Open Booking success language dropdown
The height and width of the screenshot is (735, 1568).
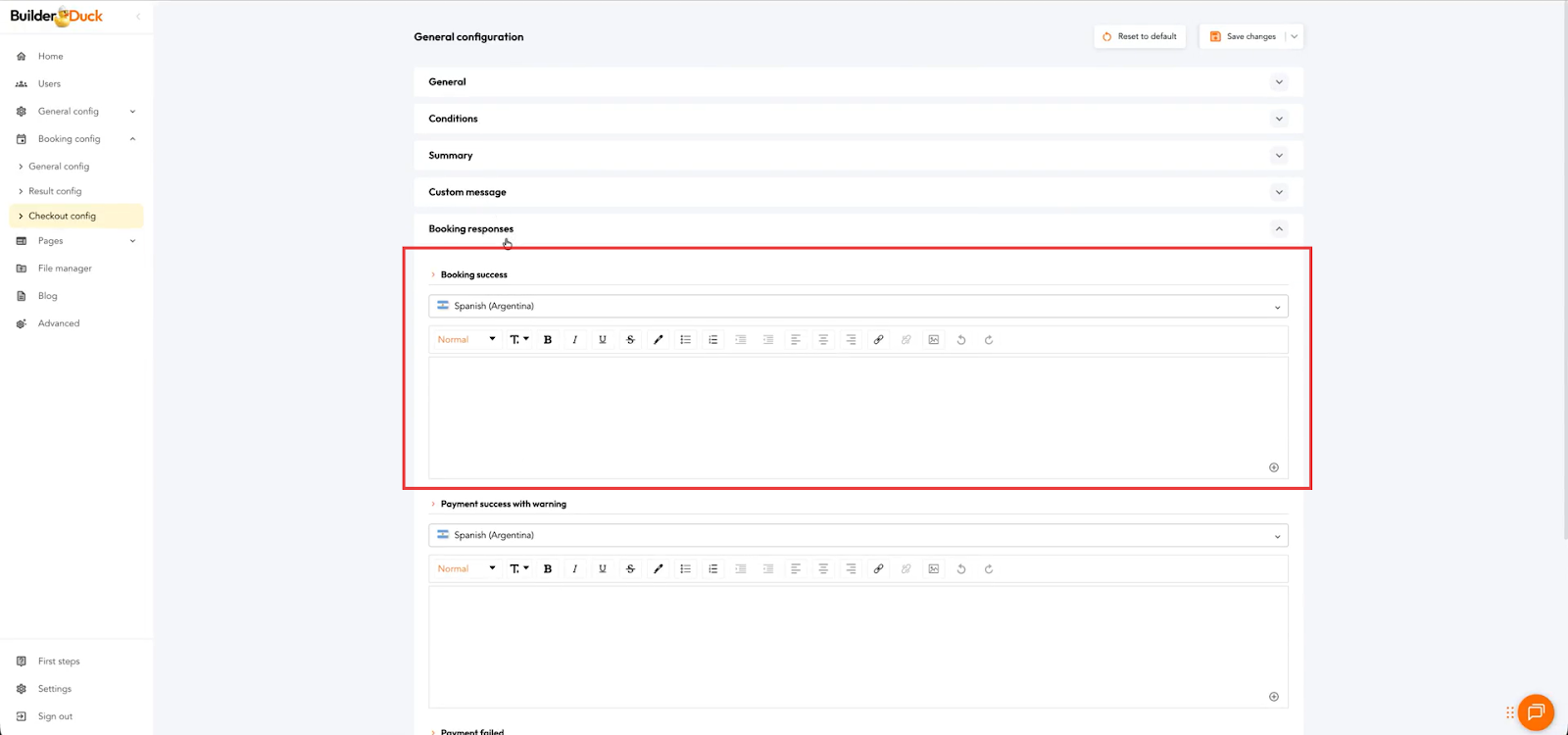click(857, 307)
